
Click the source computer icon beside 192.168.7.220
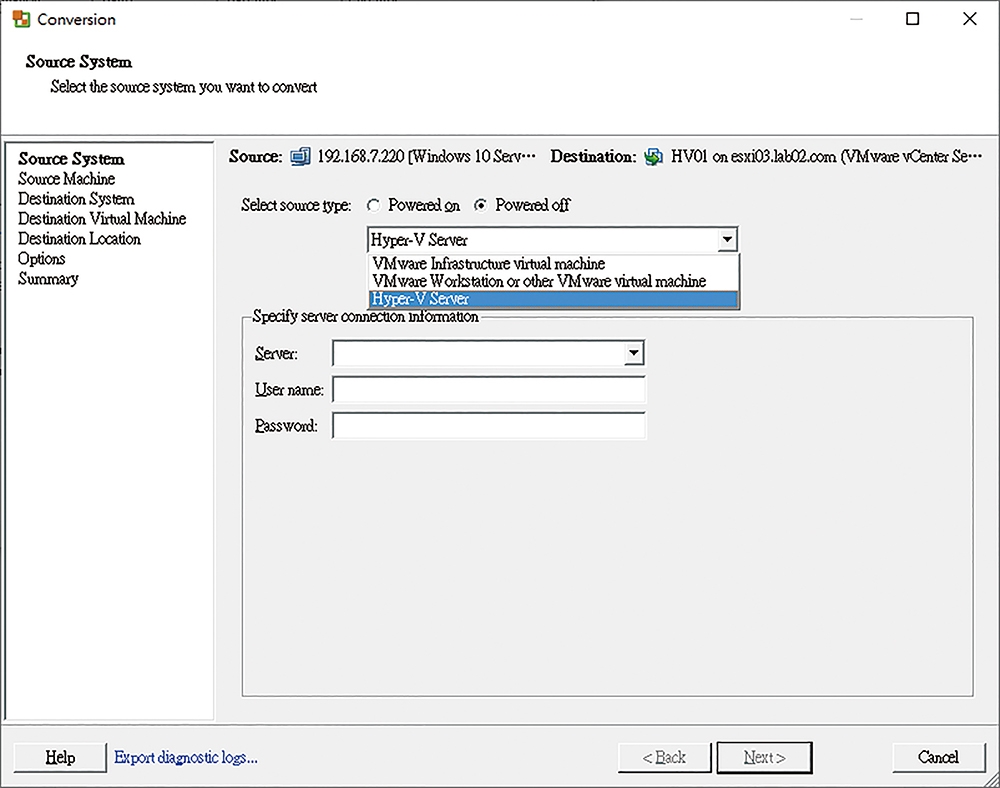pos(300,156)
